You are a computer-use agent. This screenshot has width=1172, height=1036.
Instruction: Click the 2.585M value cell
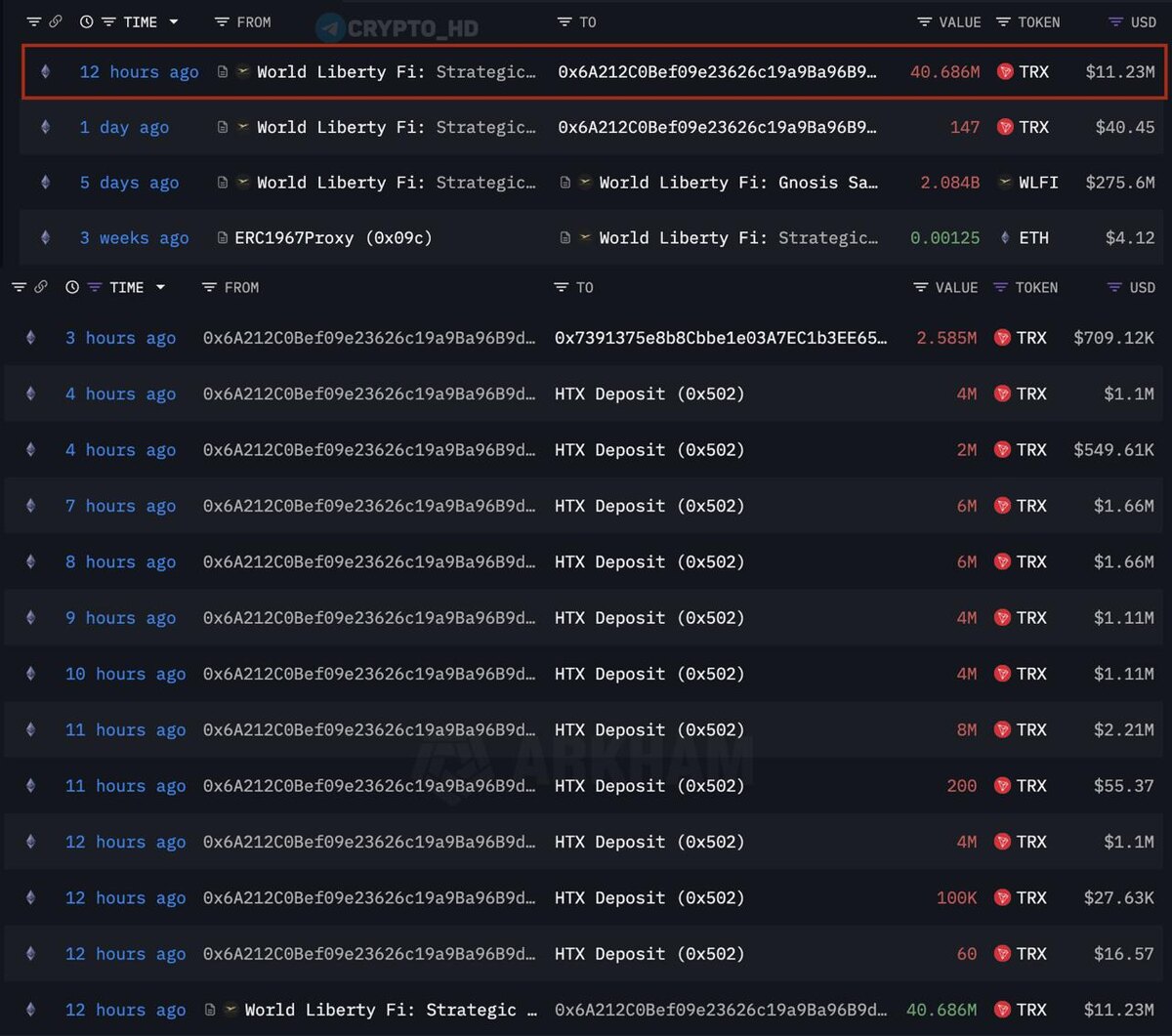click(x=946, y=338)
